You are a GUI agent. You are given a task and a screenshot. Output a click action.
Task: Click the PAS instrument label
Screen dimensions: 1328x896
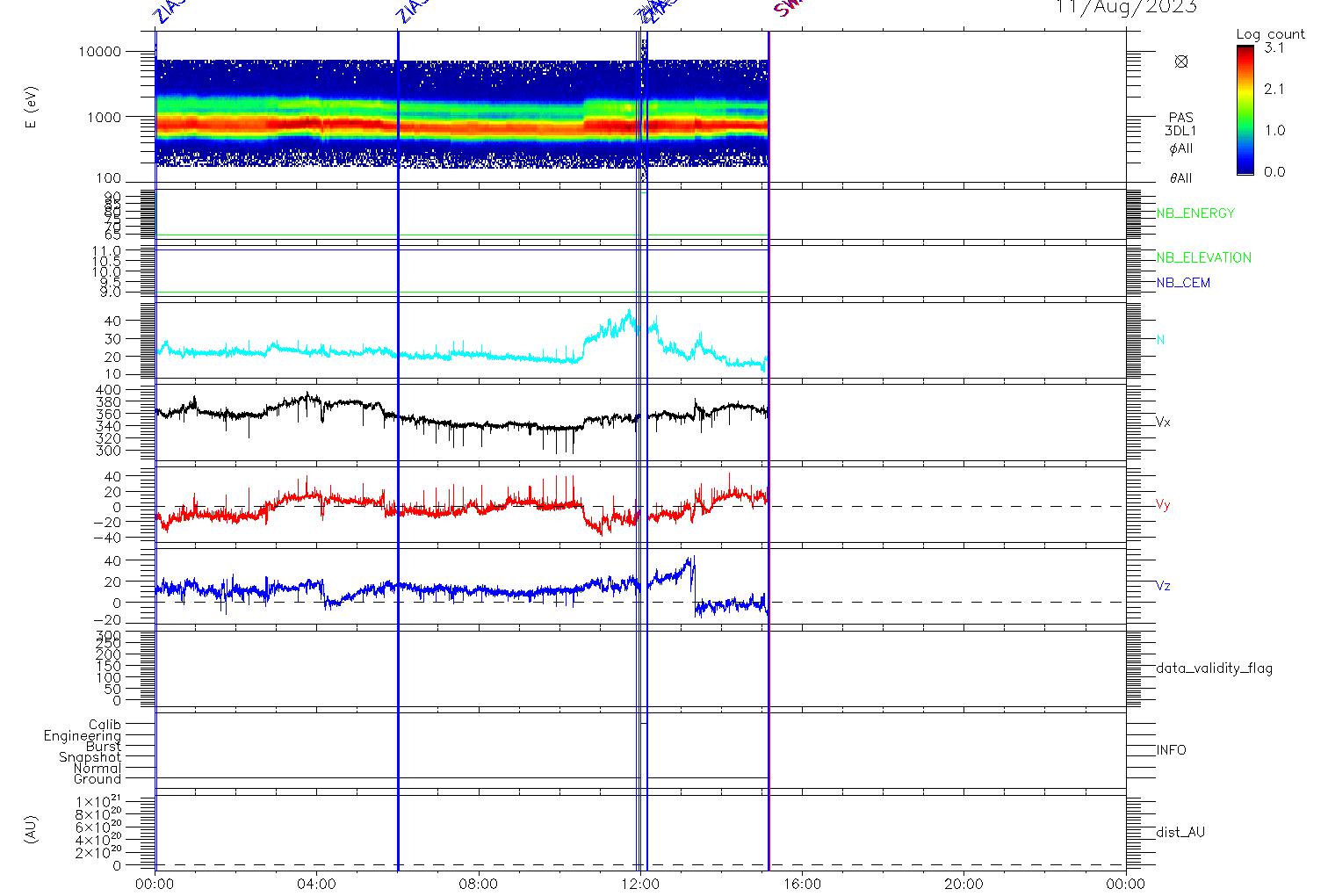1180,118
